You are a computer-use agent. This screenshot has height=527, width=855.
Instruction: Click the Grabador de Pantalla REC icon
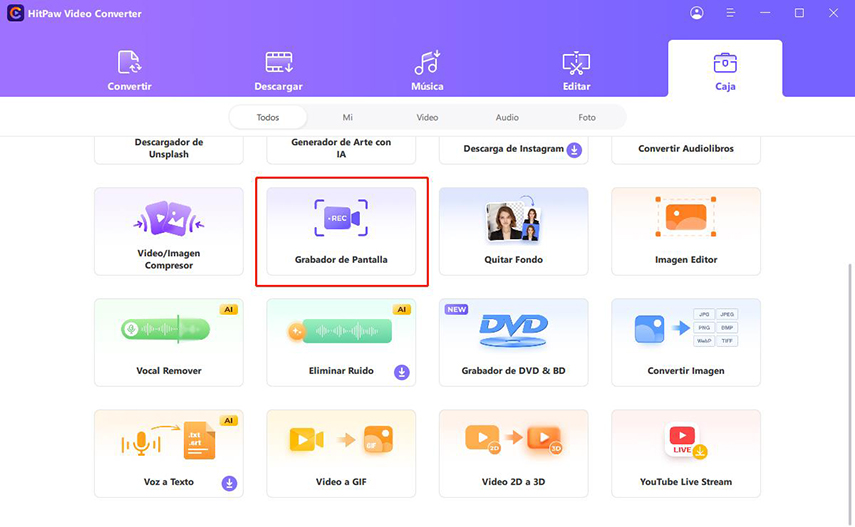pyautogui.click(x=341, y=218)
